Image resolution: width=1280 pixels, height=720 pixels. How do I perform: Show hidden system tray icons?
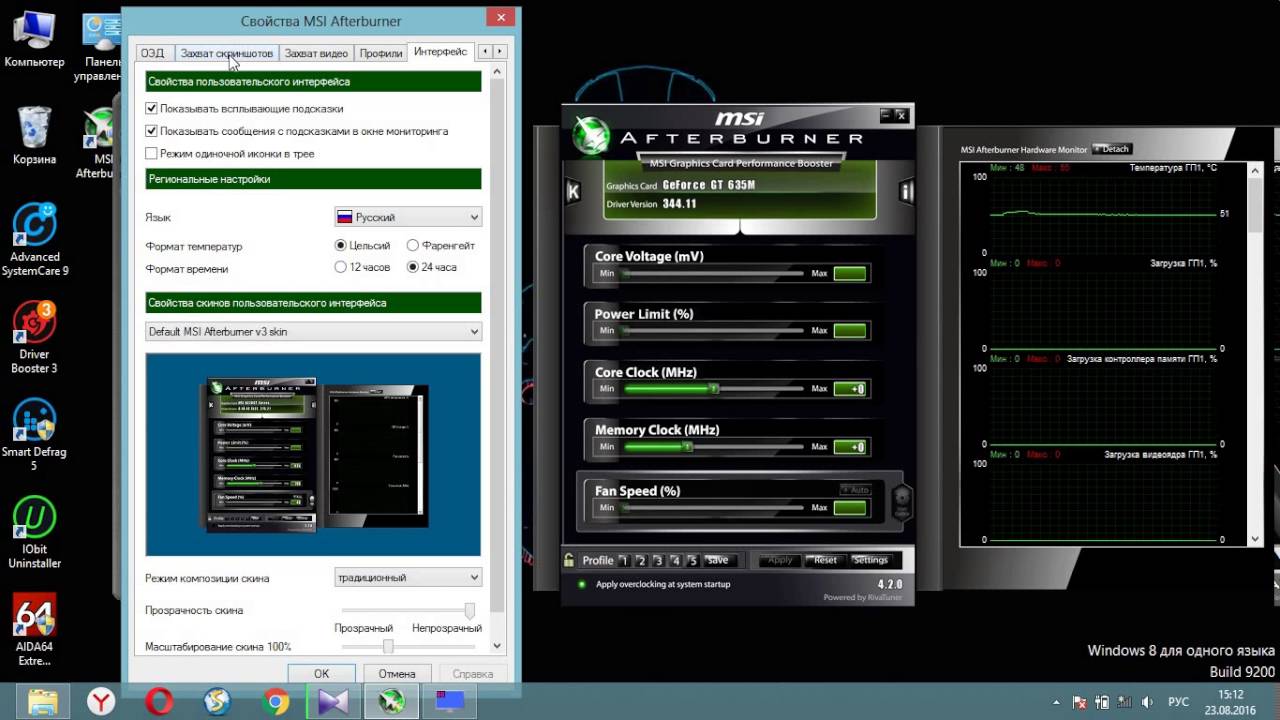point(1056,702)
